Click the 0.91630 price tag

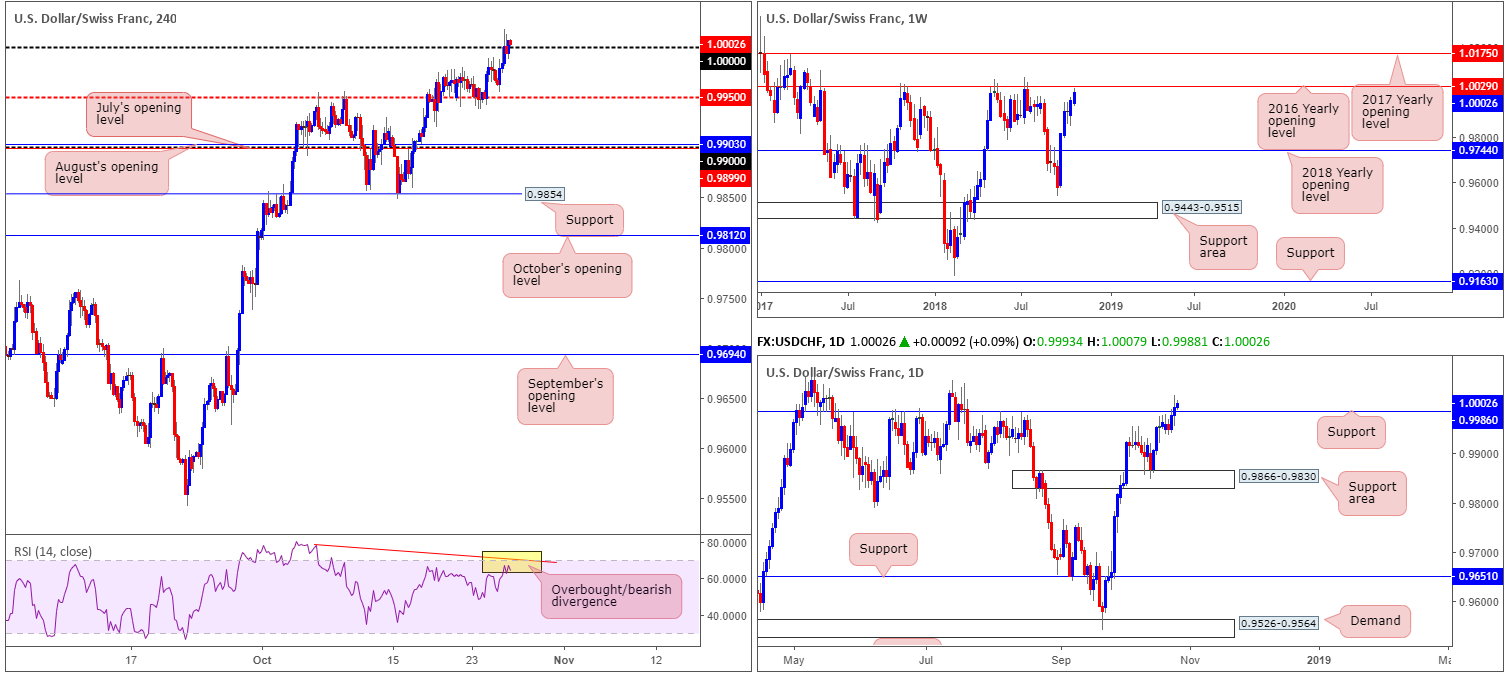tap(1479, 283)
